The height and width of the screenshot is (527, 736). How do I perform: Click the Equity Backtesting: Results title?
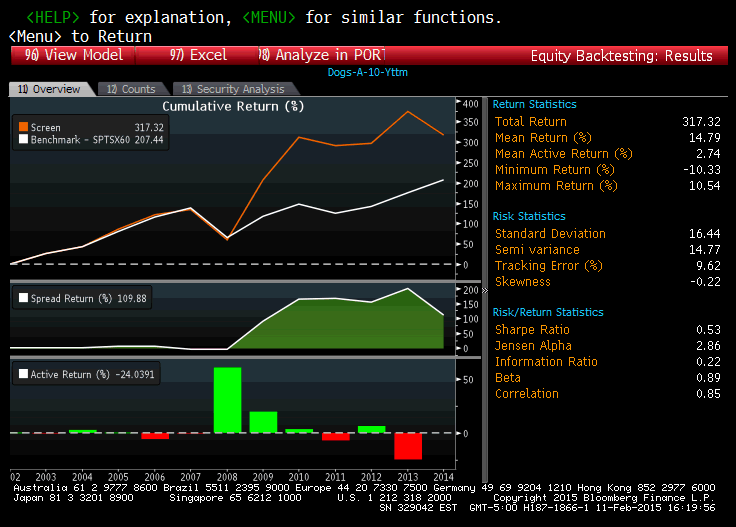[621, 56]
